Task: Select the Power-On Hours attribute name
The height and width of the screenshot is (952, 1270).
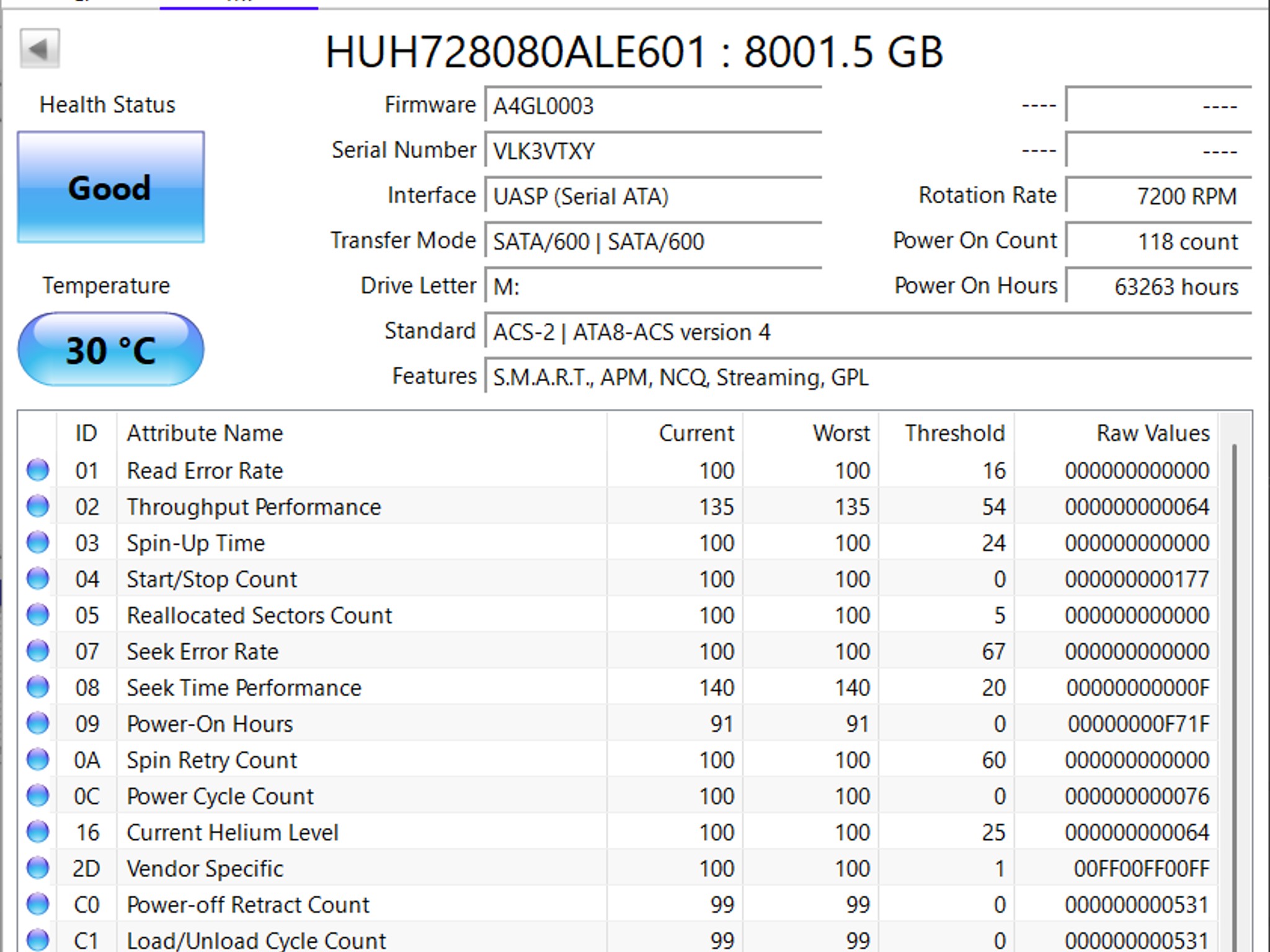Action: tap(210, 724)
